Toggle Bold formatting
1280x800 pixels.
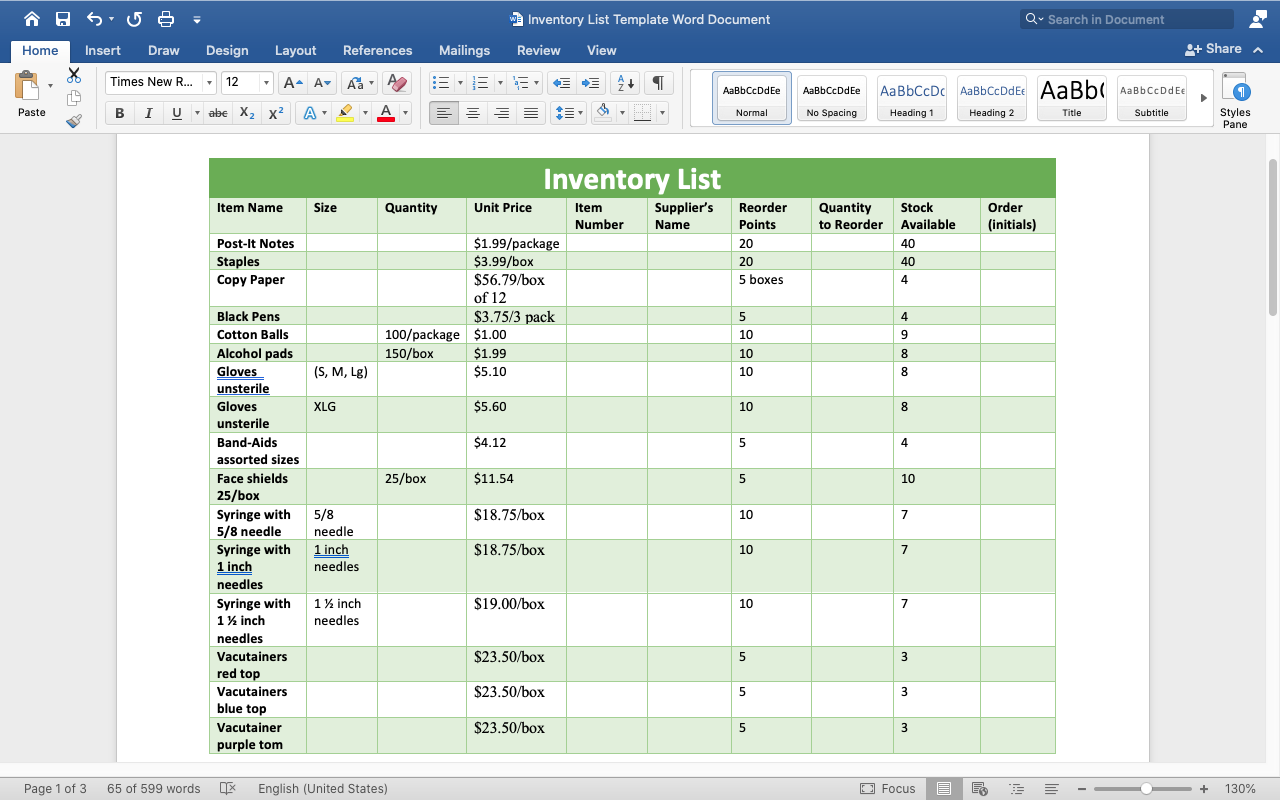pos(120,113)
